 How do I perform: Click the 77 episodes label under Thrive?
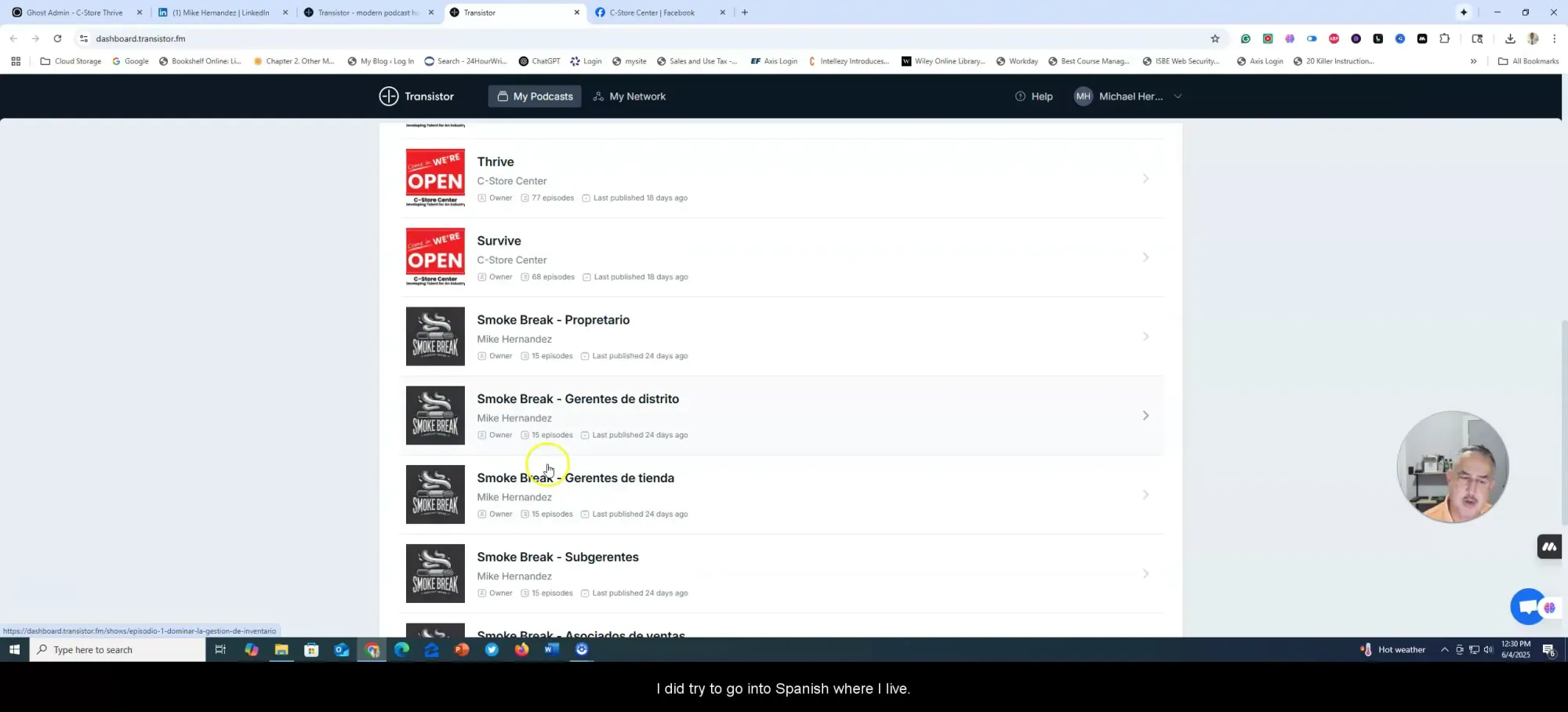(547, 198)
